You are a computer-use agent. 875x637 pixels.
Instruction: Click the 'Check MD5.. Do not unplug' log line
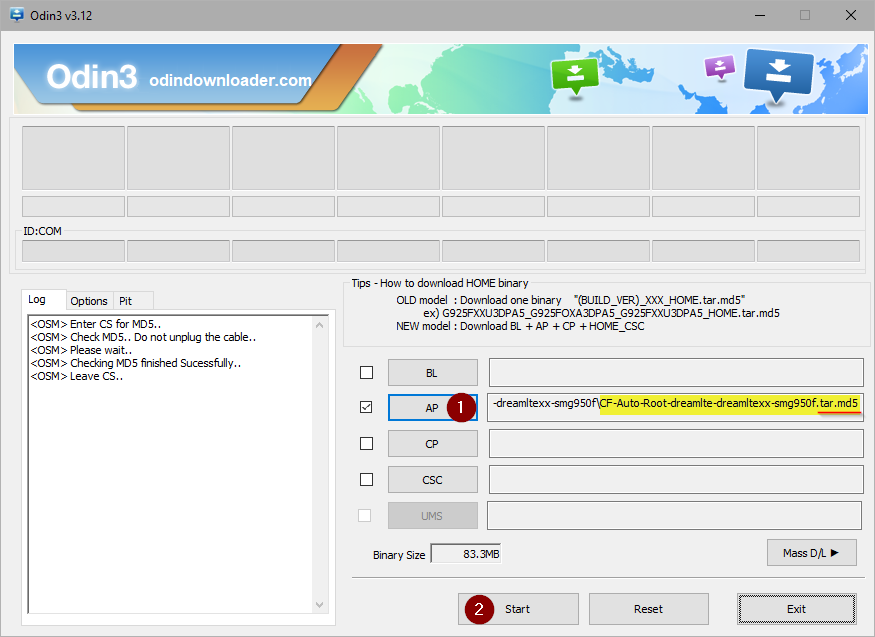click(x=143, y=337)
